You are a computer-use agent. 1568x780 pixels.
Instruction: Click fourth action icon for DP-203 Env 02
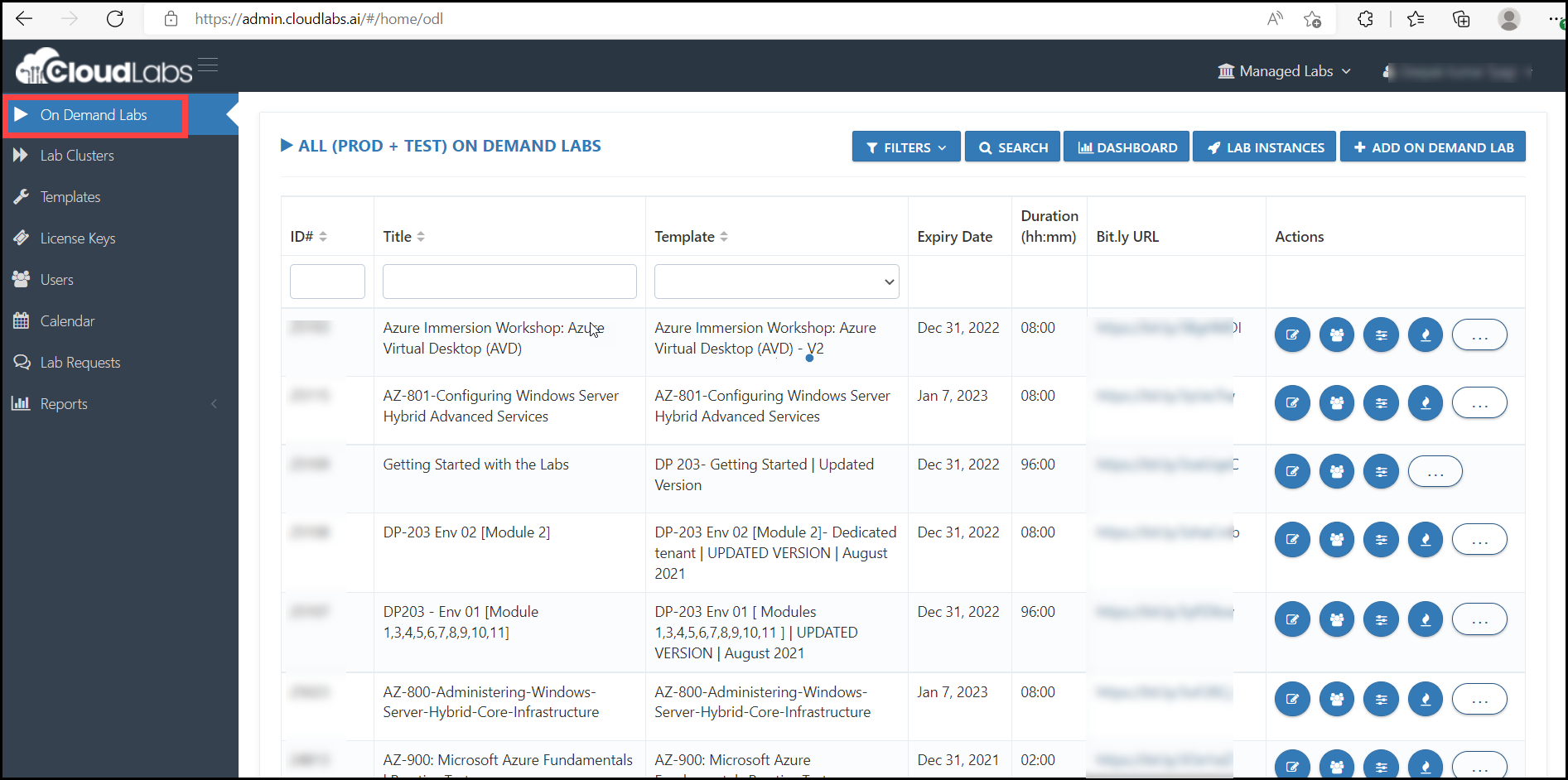1426,540
